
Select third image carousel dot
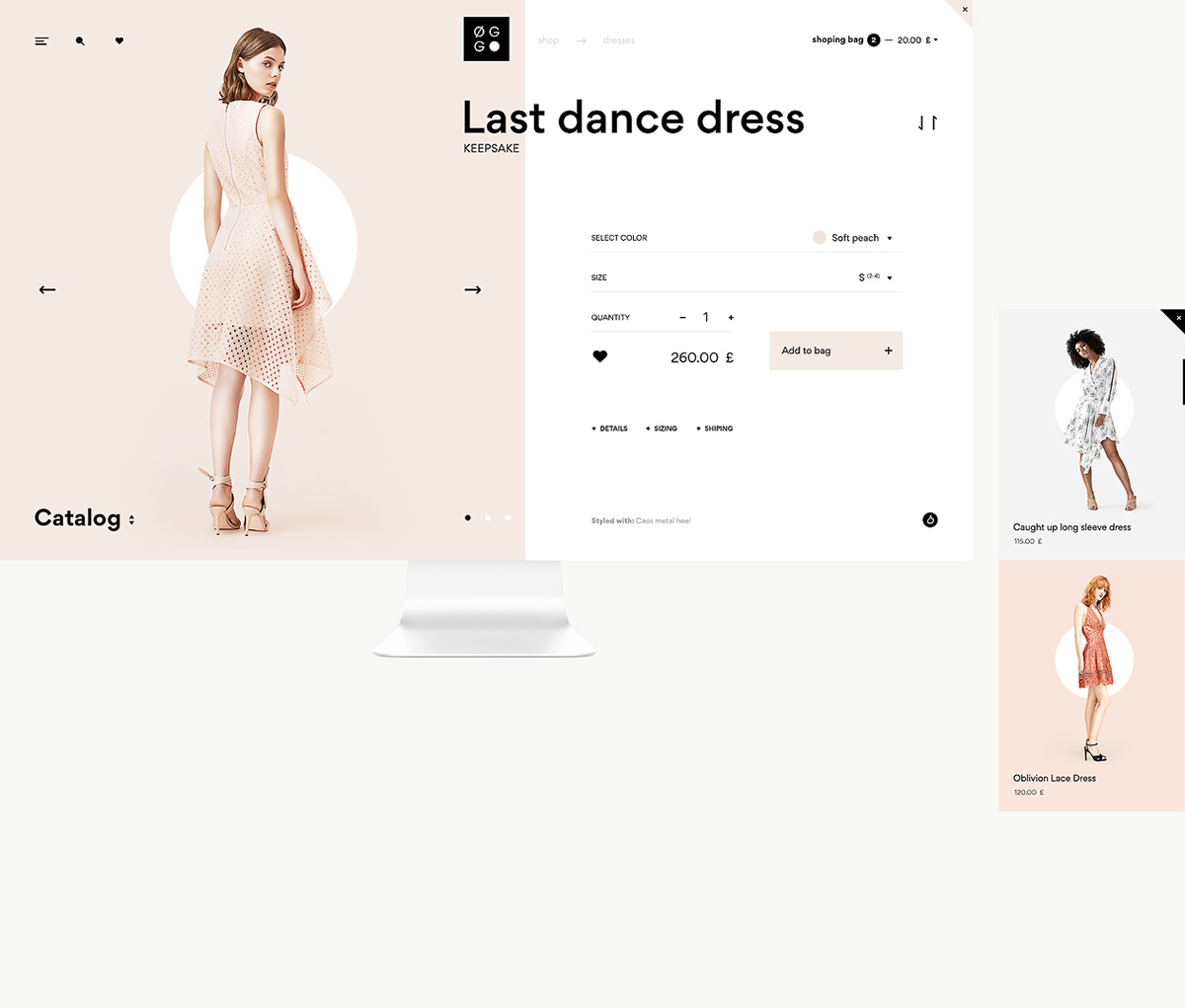[x=508, y=517]
